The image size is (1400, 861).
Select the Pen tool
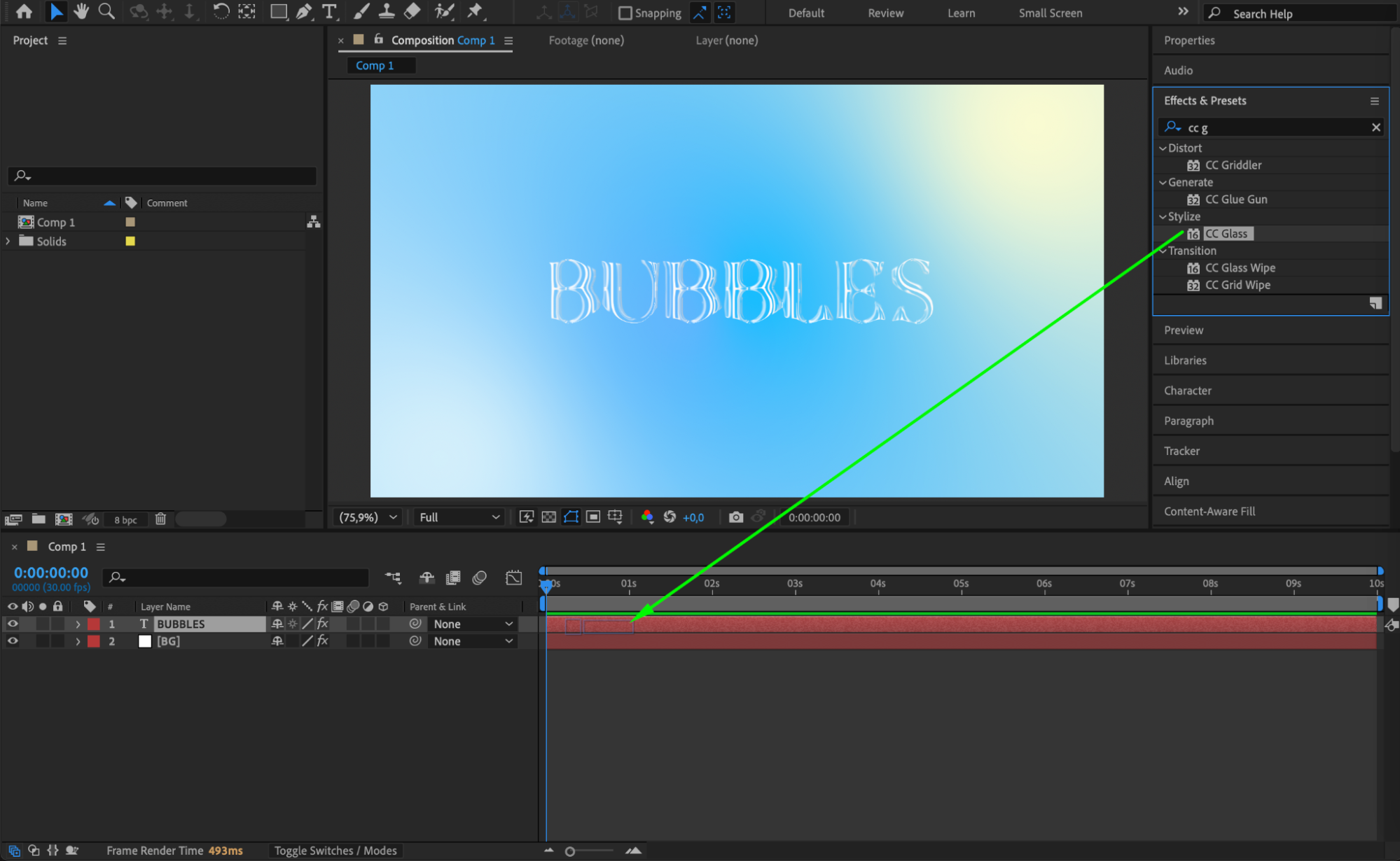click(x=304, y=11)
